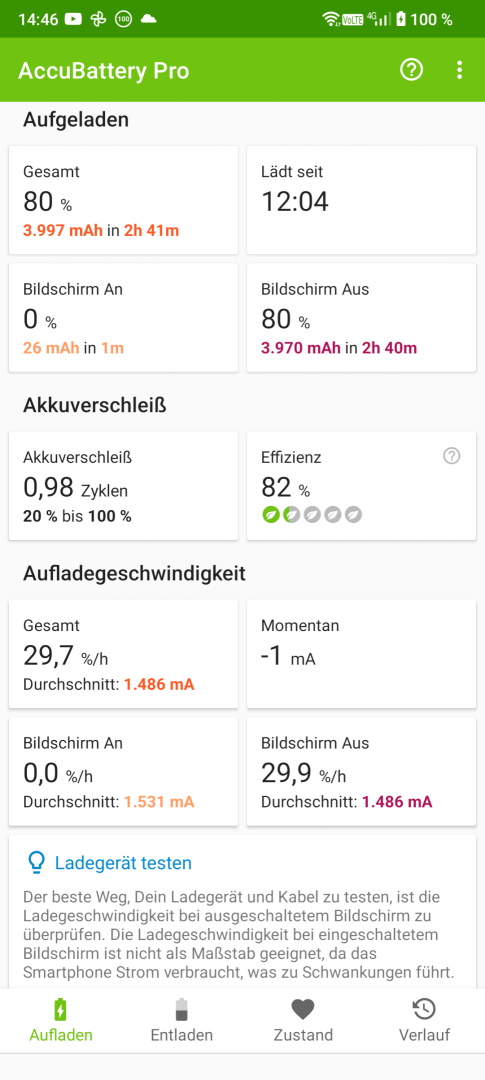This screenshot has height=1080, width=485.
Task: Open the Verlauf tab
Action: click(x=424, y=1020)
